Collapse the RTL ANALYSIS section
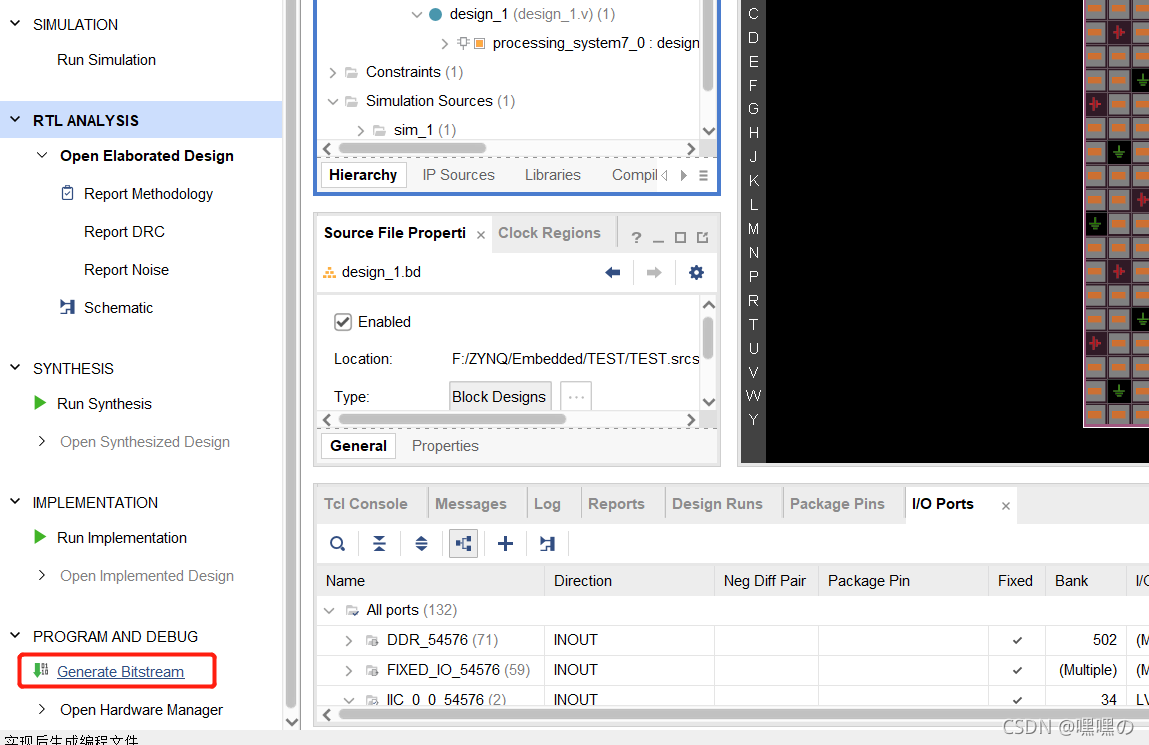The width and height of the screenshot is (1149, 745). coord(15,119)
